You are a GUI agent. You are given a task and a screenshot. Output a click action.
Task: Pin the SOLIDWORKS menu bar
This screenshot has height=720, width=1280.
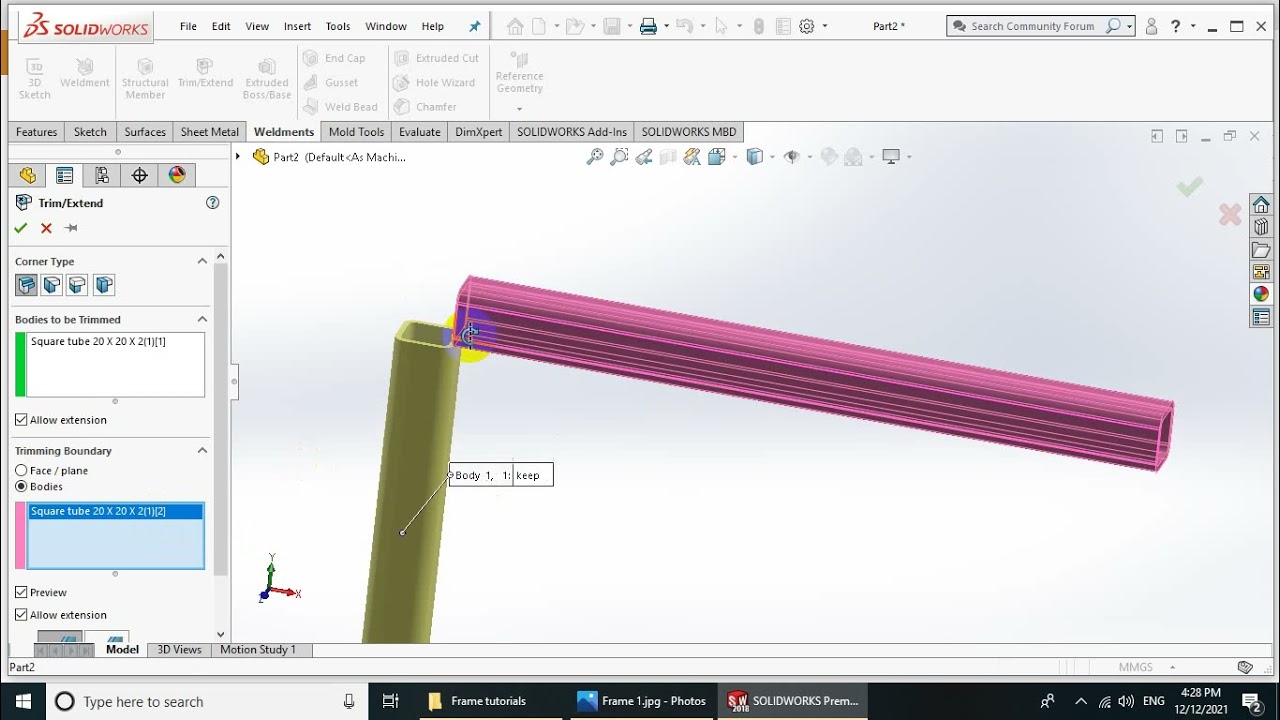tap(475, 26)
